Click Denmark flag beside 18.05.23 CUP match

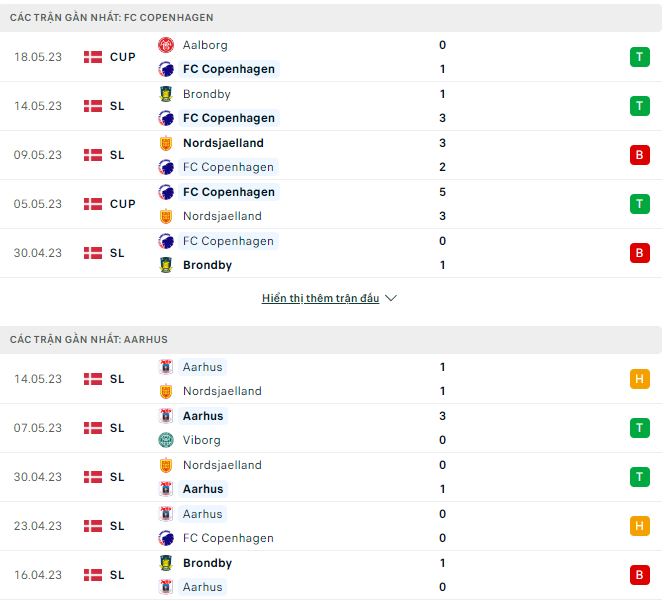[x=93, y=57]
